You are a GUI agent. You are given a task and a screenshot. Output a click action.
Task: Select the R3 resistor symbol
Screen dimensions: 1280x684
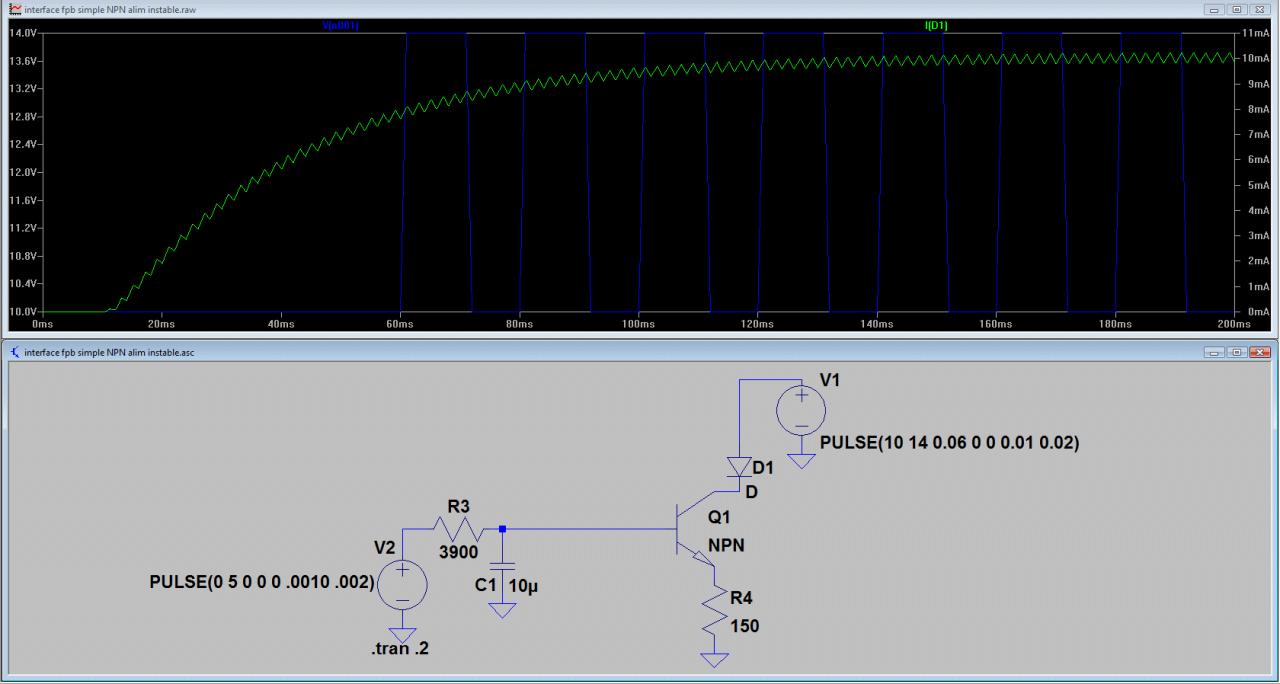pyautogui.click(x=458, y=529)
